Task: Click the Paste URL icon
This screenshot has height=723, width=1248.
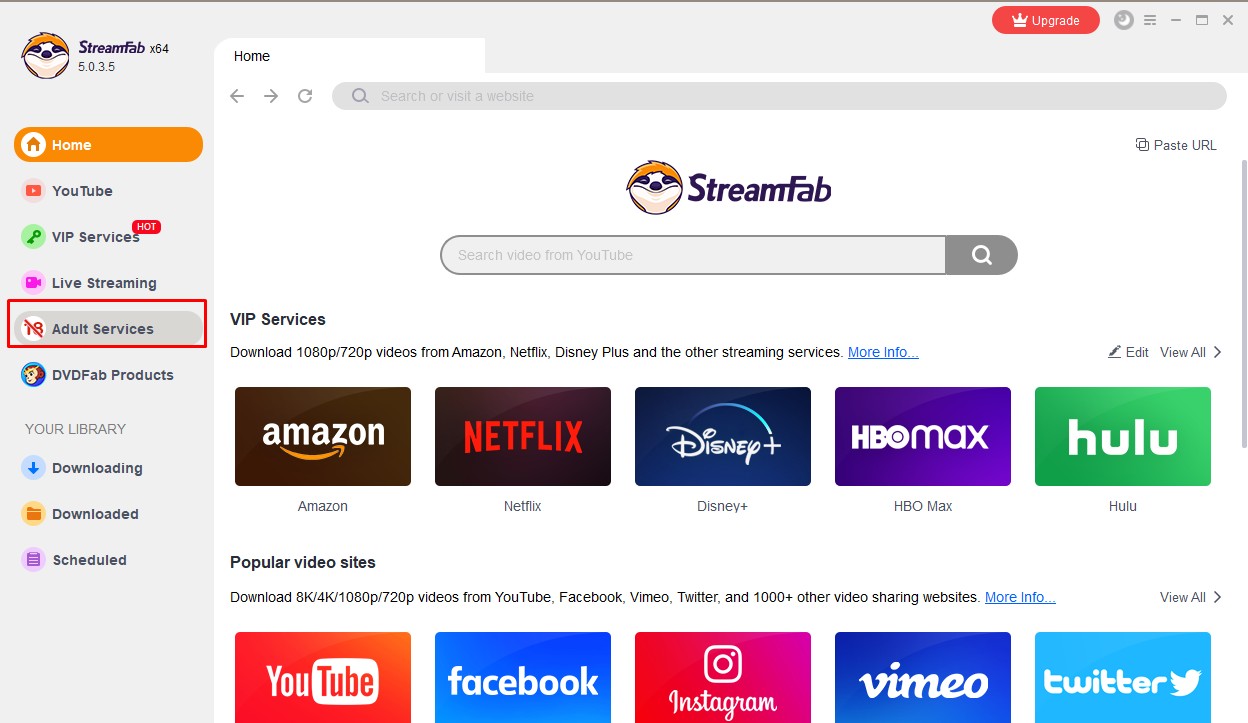Action: (1142, 145)
